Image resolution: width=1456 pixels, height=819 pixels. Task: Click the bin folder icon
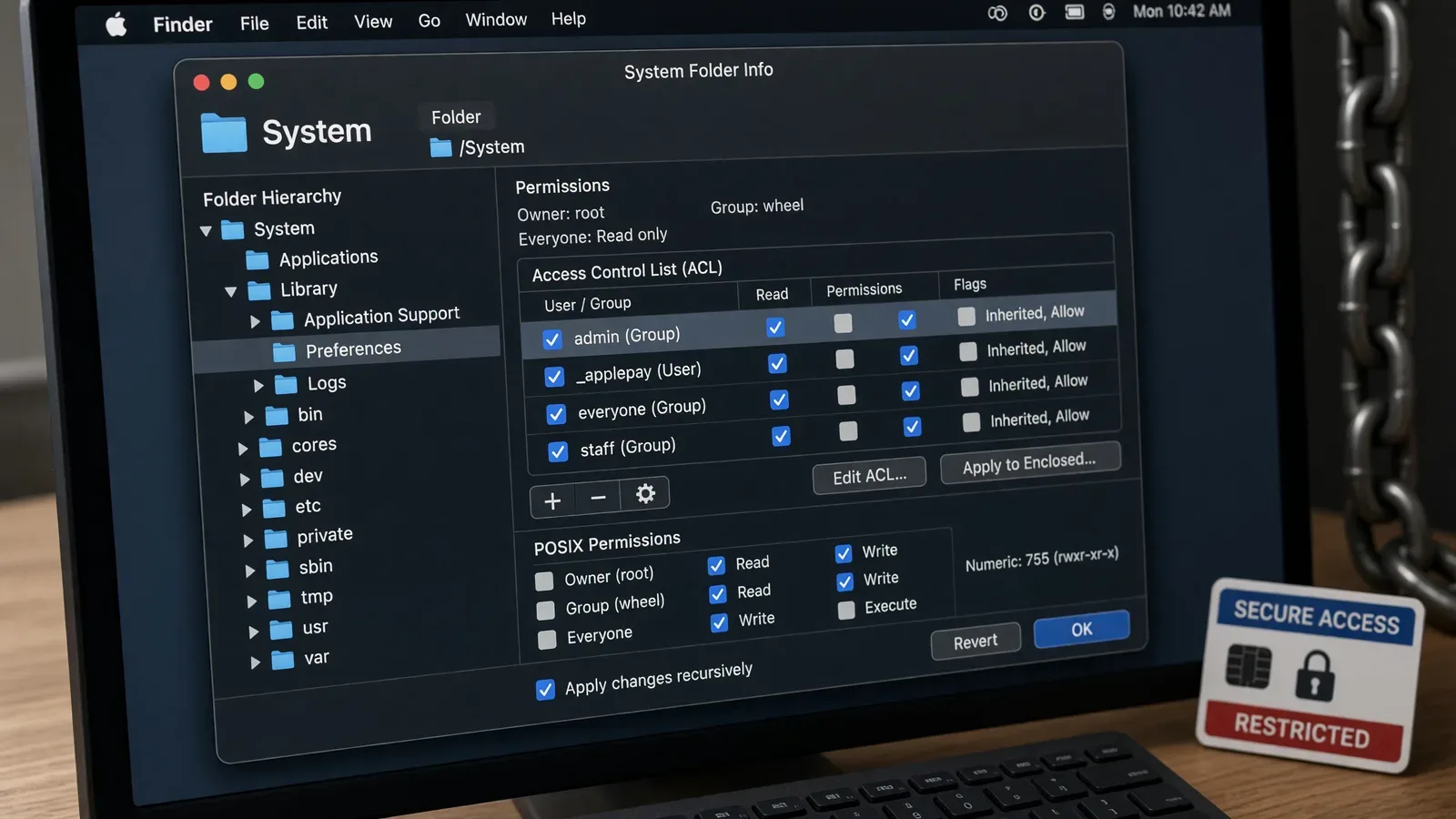277,416
